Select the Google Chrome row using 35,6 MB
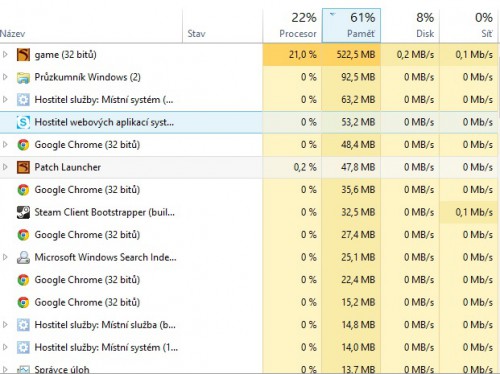 (x=249, y=190)
